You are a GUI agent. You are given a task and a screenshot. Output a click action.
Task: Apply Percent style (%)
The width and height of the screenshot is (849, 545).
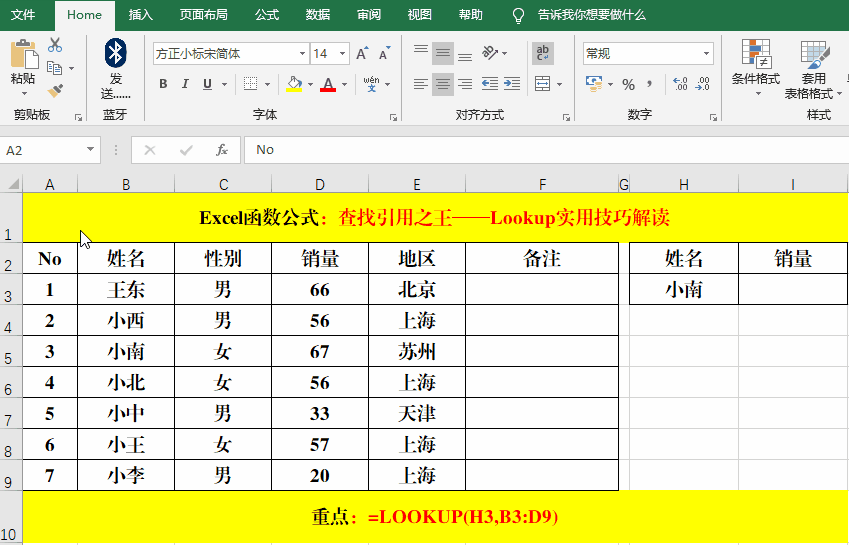click(629, 84)
